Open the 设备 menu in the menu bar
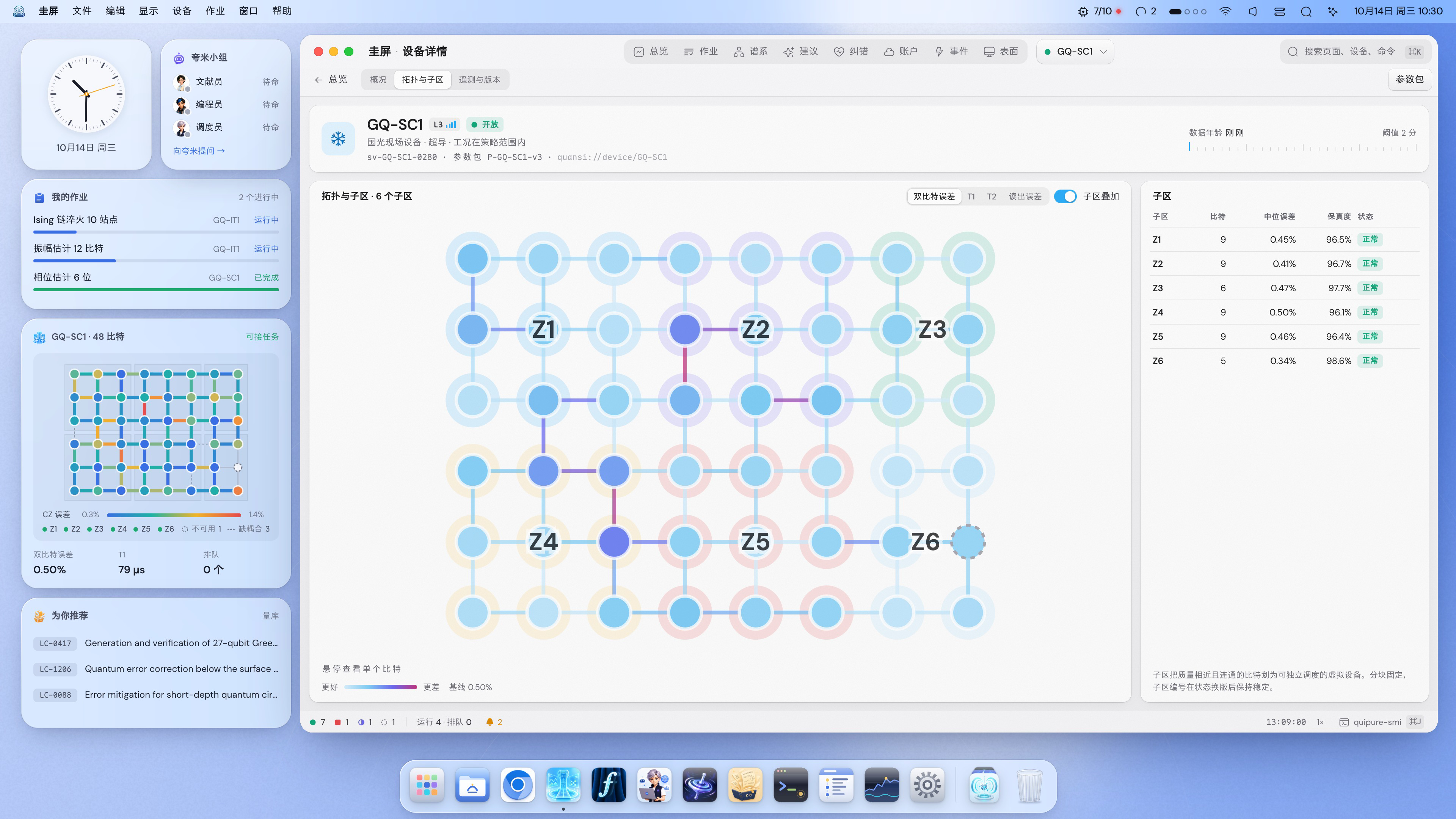The image size is (1456, 819). [182, 11]
